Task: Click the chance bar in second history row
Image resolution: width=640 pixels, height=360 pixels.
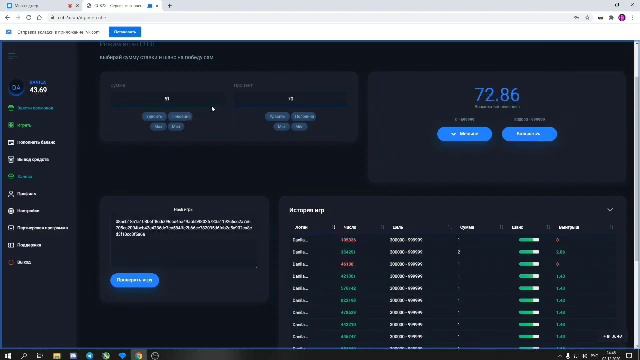Action: pyautogui.click(x=529, y=252)
